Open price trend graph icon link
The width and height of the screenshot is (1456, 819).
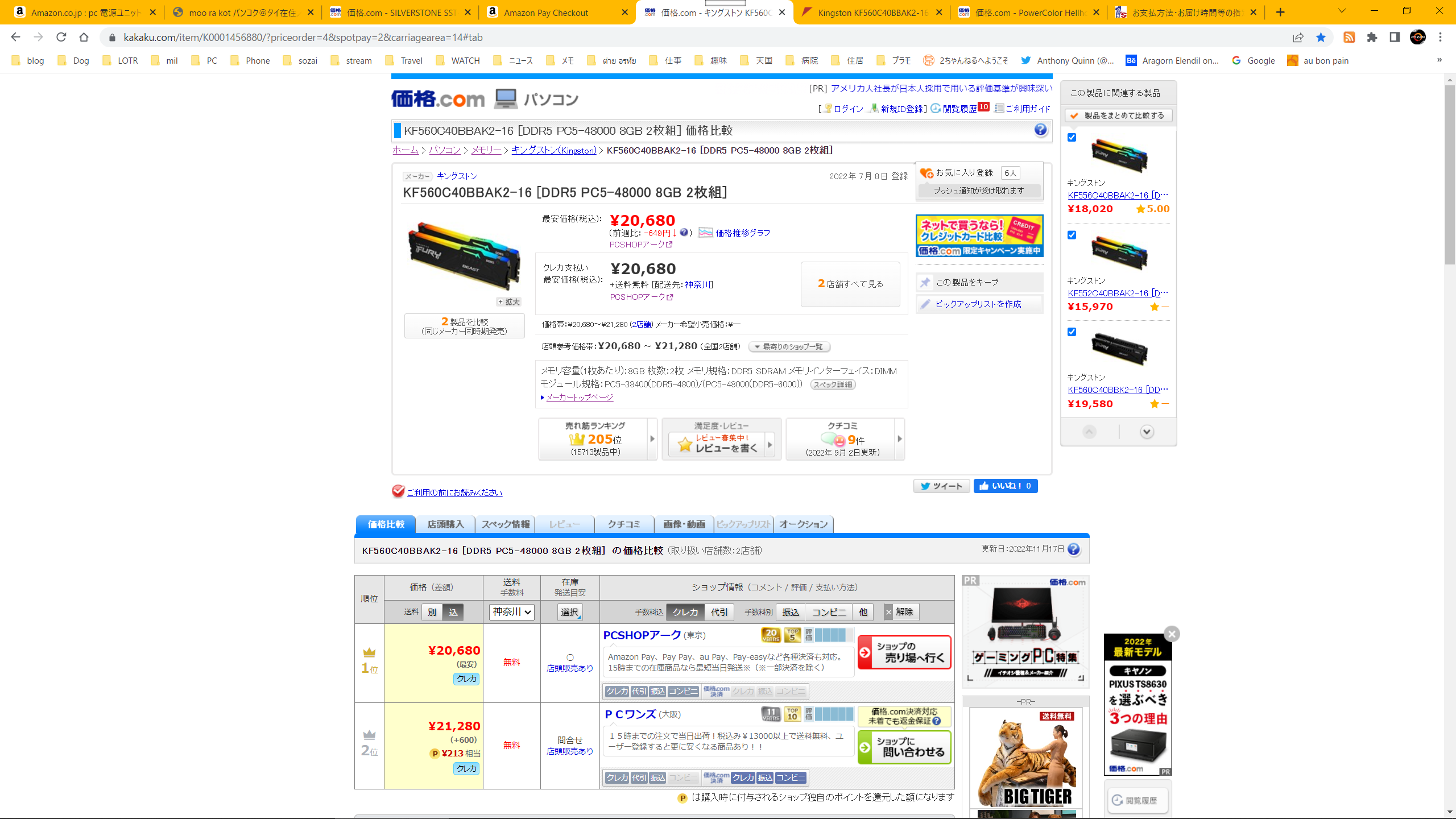705,233
